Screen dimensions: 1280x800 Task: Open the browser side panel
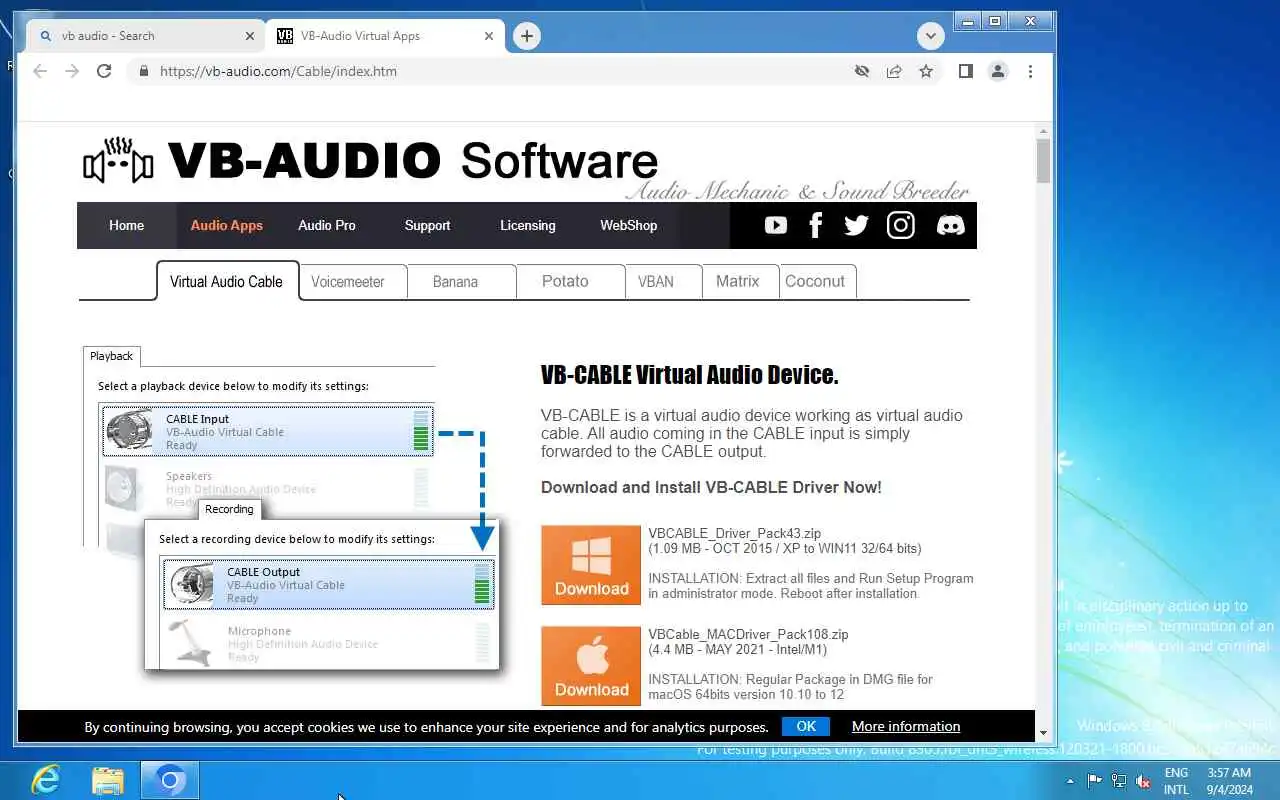tap(965, 71)
